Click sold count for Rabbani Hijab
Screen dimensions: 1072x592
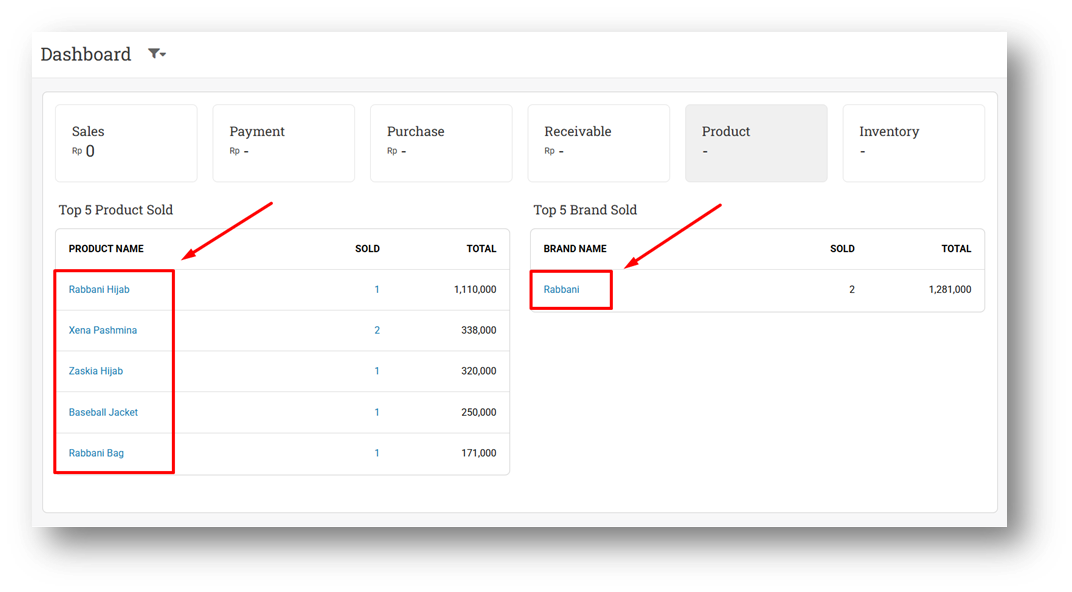point(377,290)
